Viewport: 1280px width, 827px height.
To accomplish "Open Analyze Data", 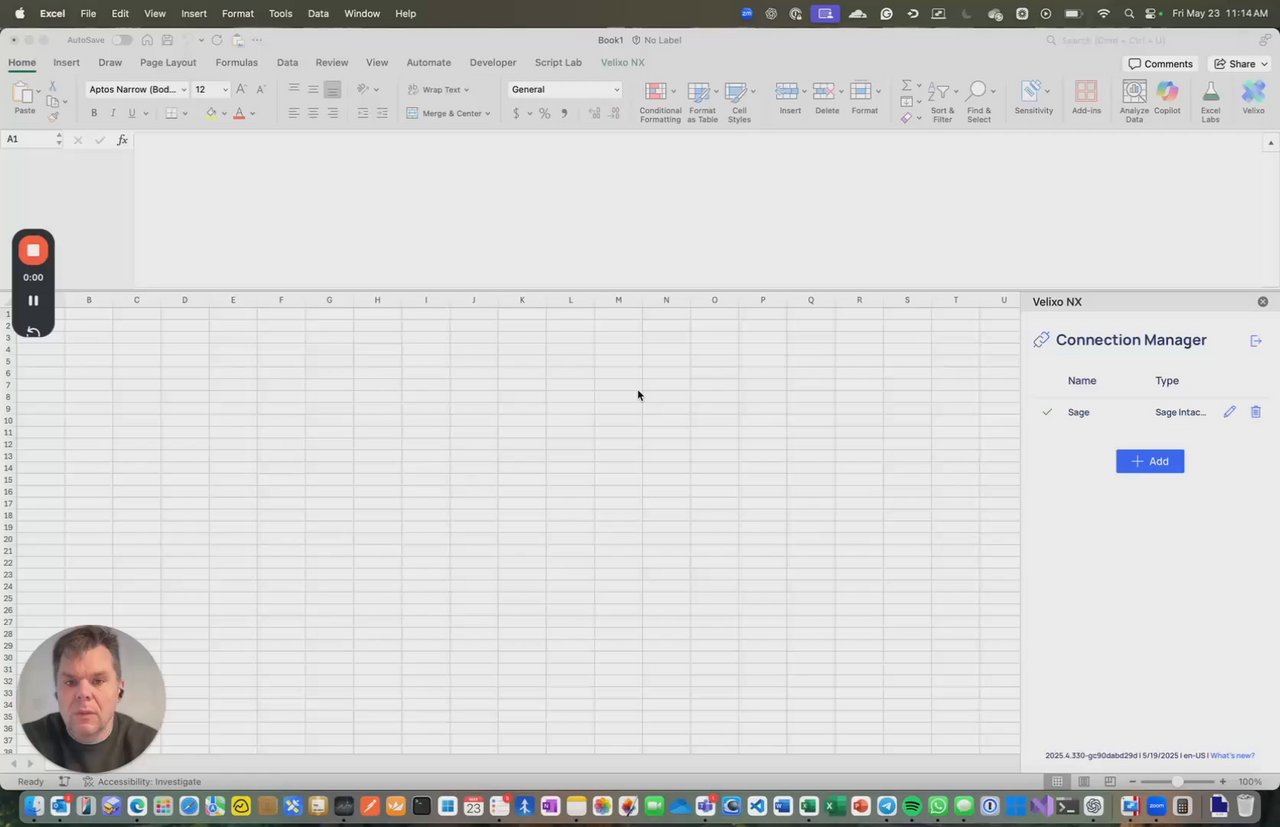I will click(x=1134, y=102).
